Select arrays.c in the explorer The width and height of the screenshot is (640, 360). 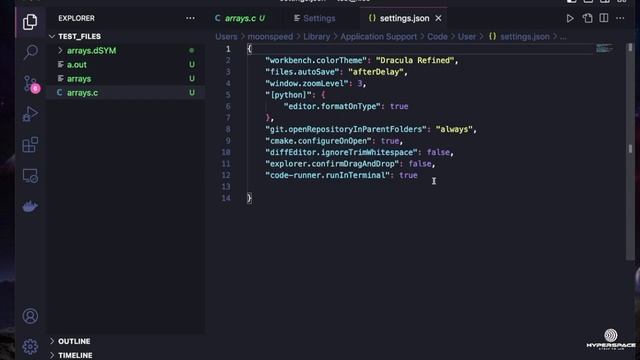pyautogui.click(x=82, y=93)
